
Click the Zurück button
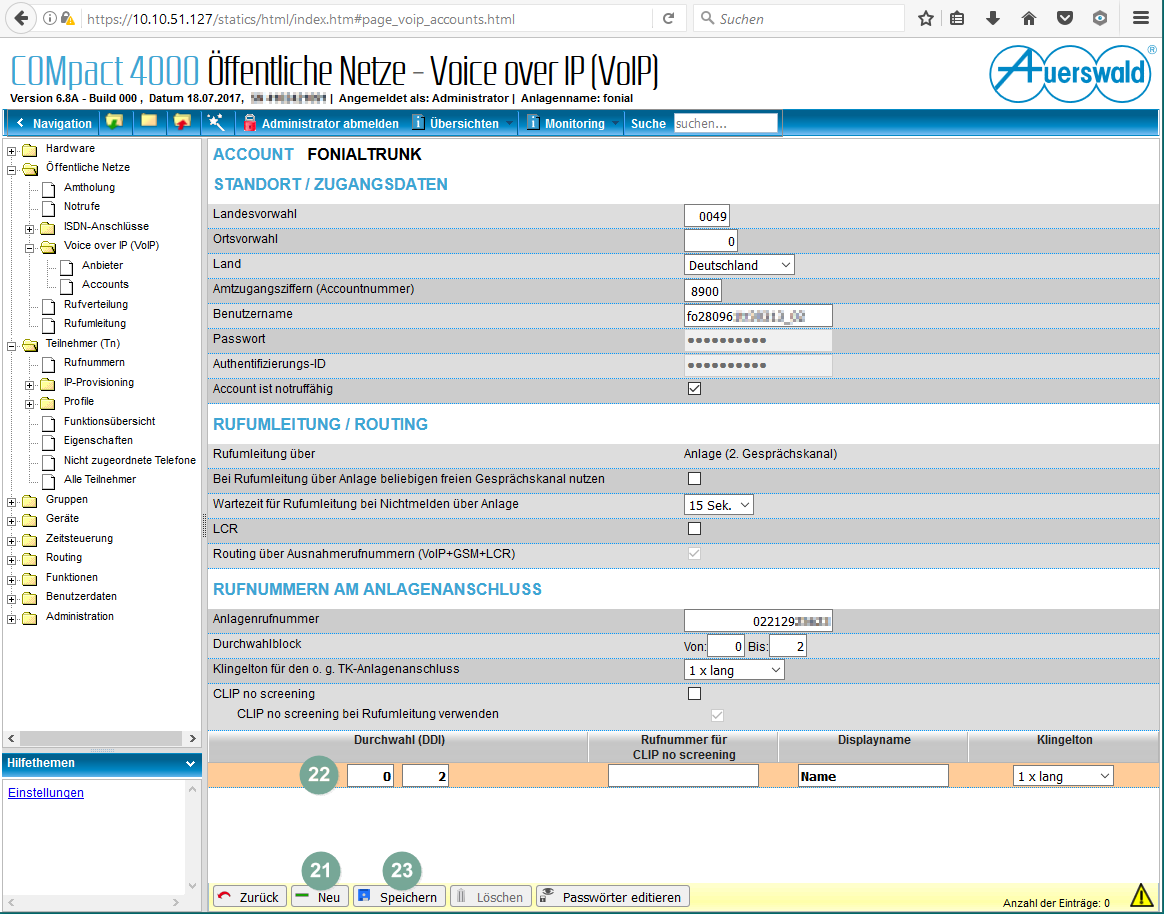(249, 896)
